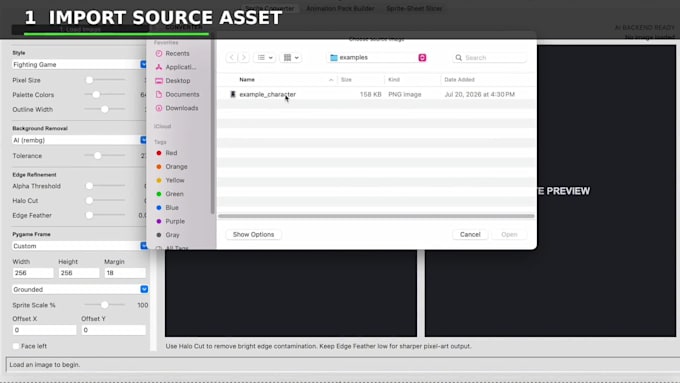Viewport: 680px width, 383px height.
Task: Sort files by the Name column
Action: (247, 79)
